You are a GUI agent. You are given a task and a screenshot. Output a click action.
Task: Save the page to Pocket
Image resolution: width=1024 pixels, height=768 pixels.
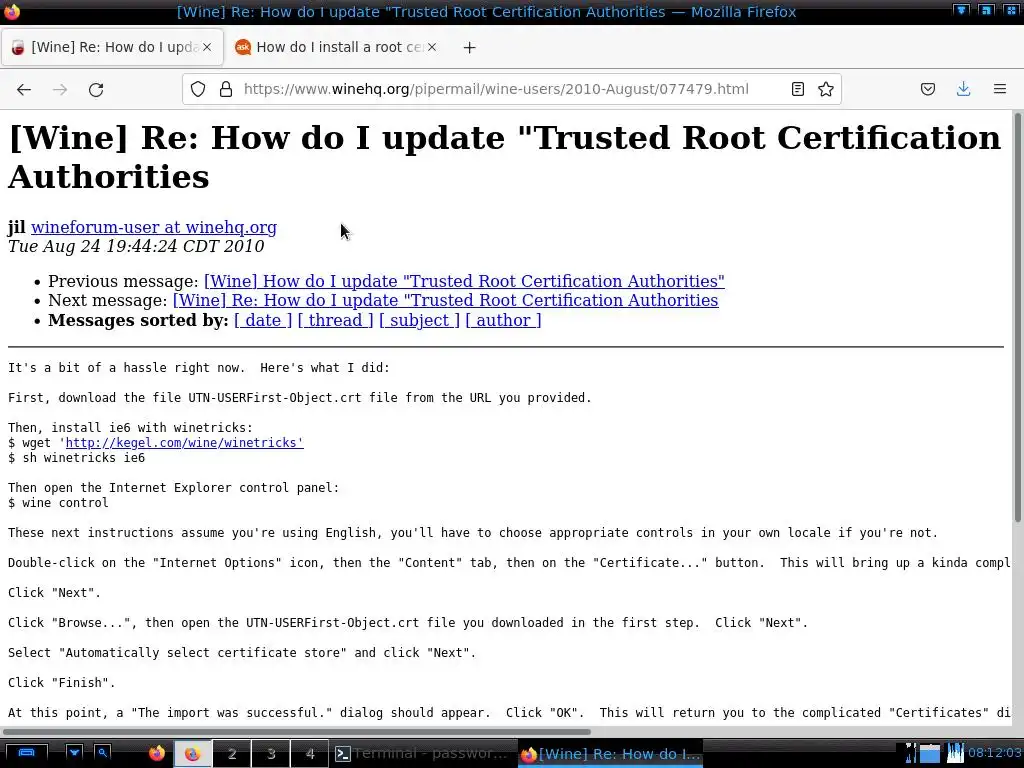[927, 89]
